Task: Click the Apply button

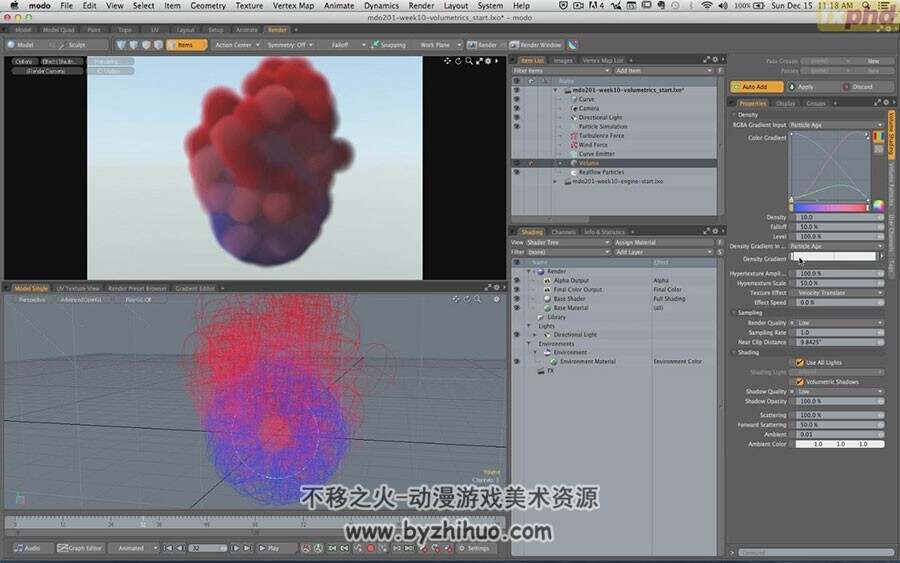Action: (x=802, y=87)
